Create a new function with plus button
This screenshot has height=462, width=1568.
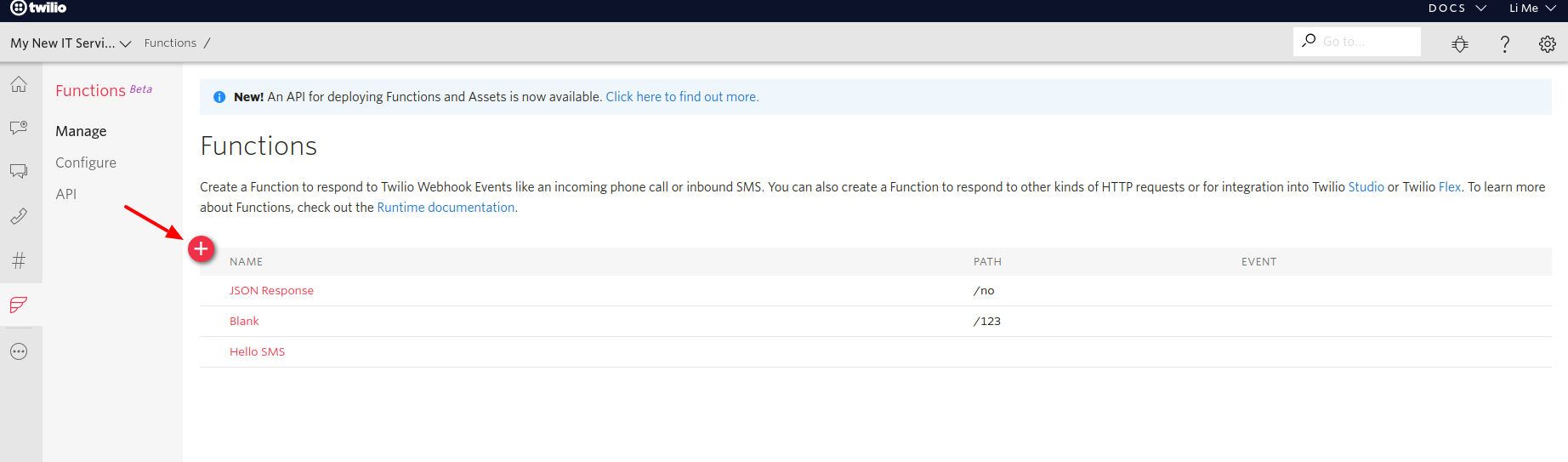click(202, 248)
